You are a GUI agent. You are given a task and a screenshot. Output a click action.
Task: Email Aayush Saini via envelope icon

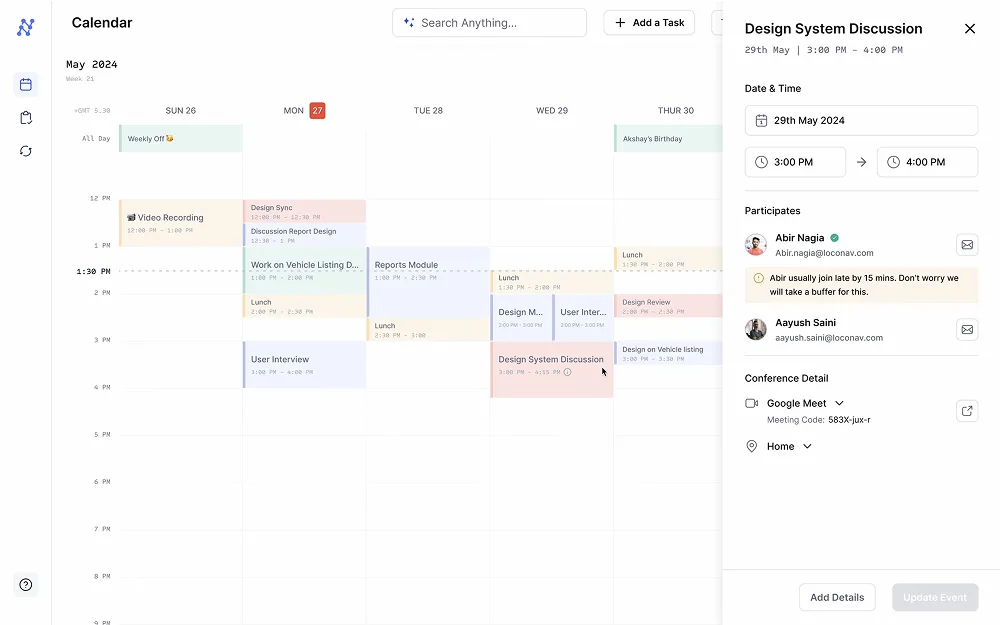tap(967, 330)
